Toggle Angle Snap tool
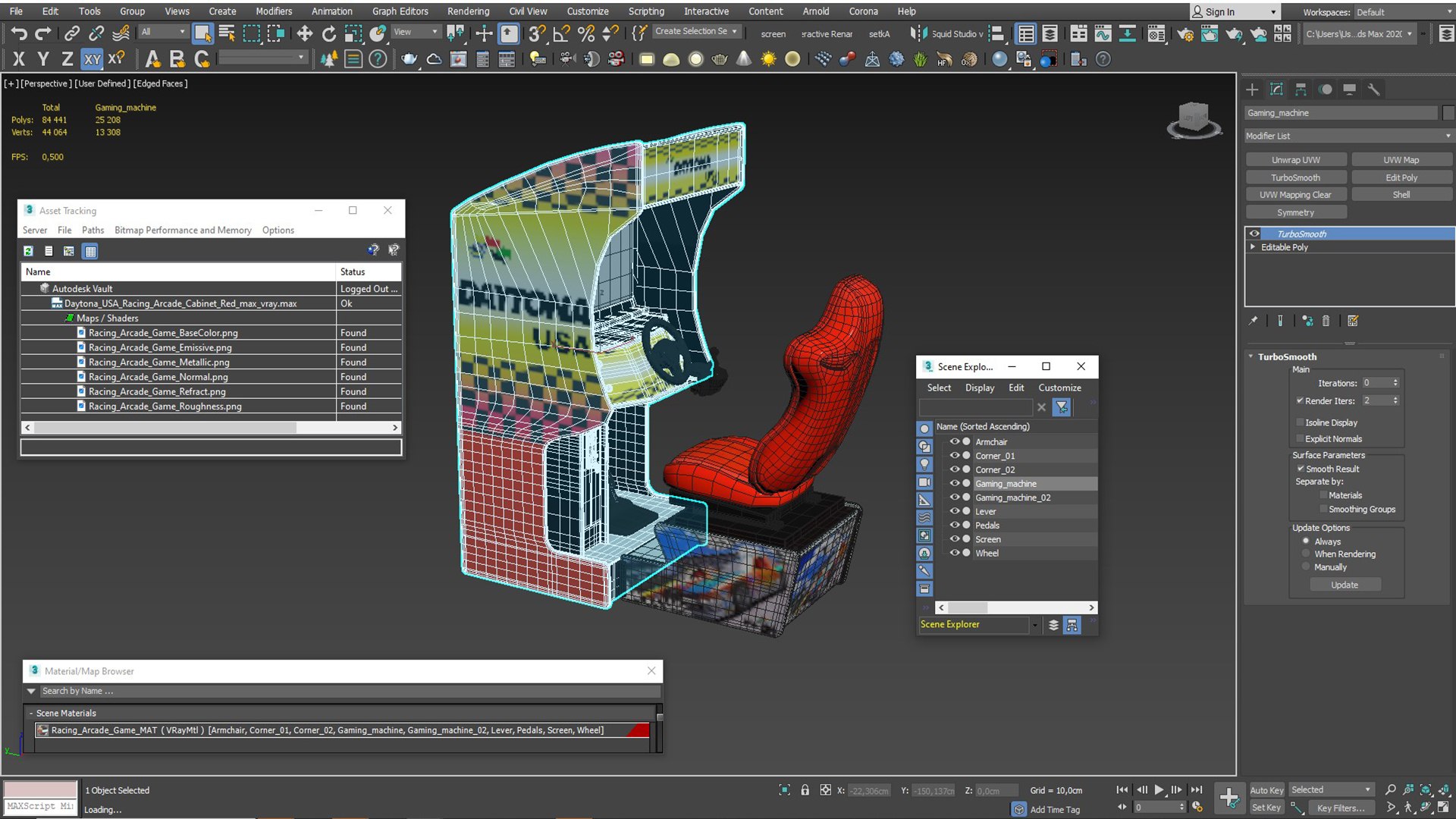This screenshot has height=819, width=1456. point(561,33)
